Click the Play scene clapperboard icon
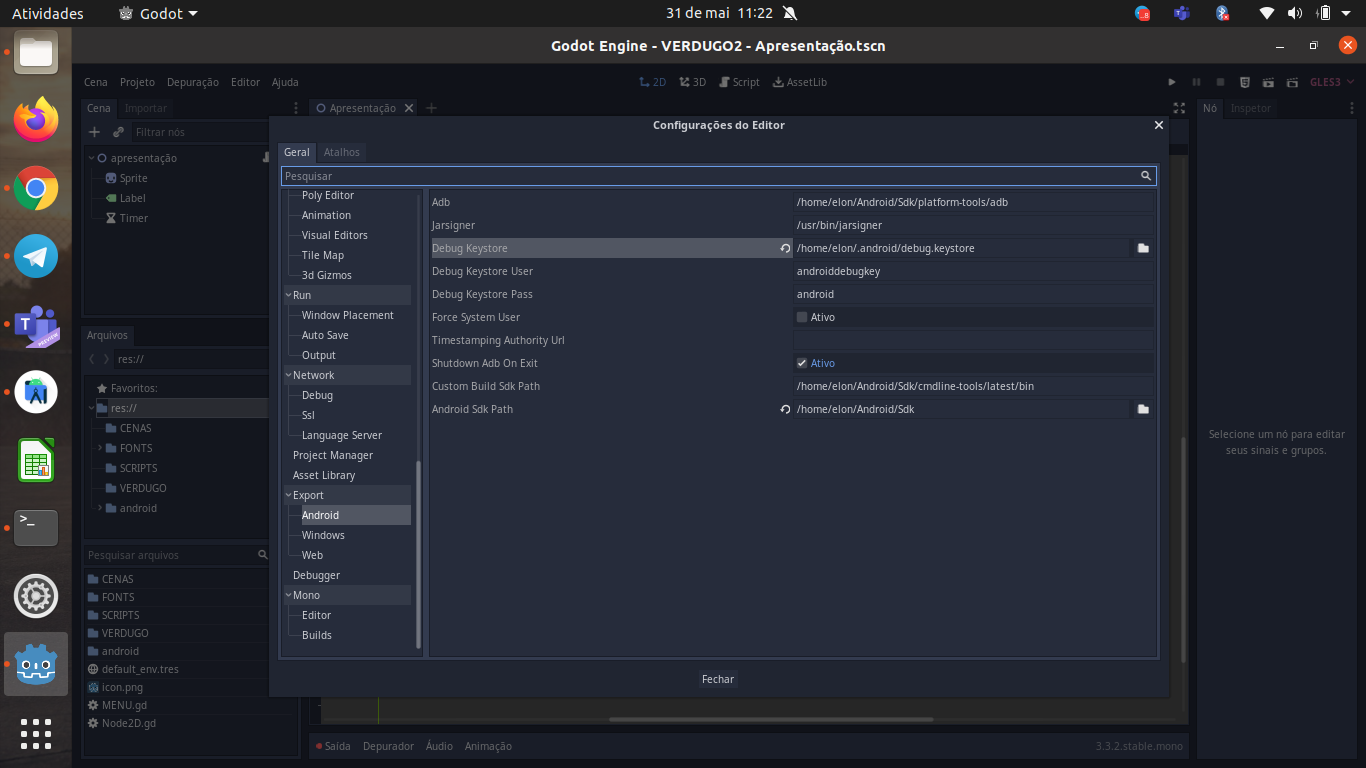This screenshot has width=1366, height=768. 1268,82
